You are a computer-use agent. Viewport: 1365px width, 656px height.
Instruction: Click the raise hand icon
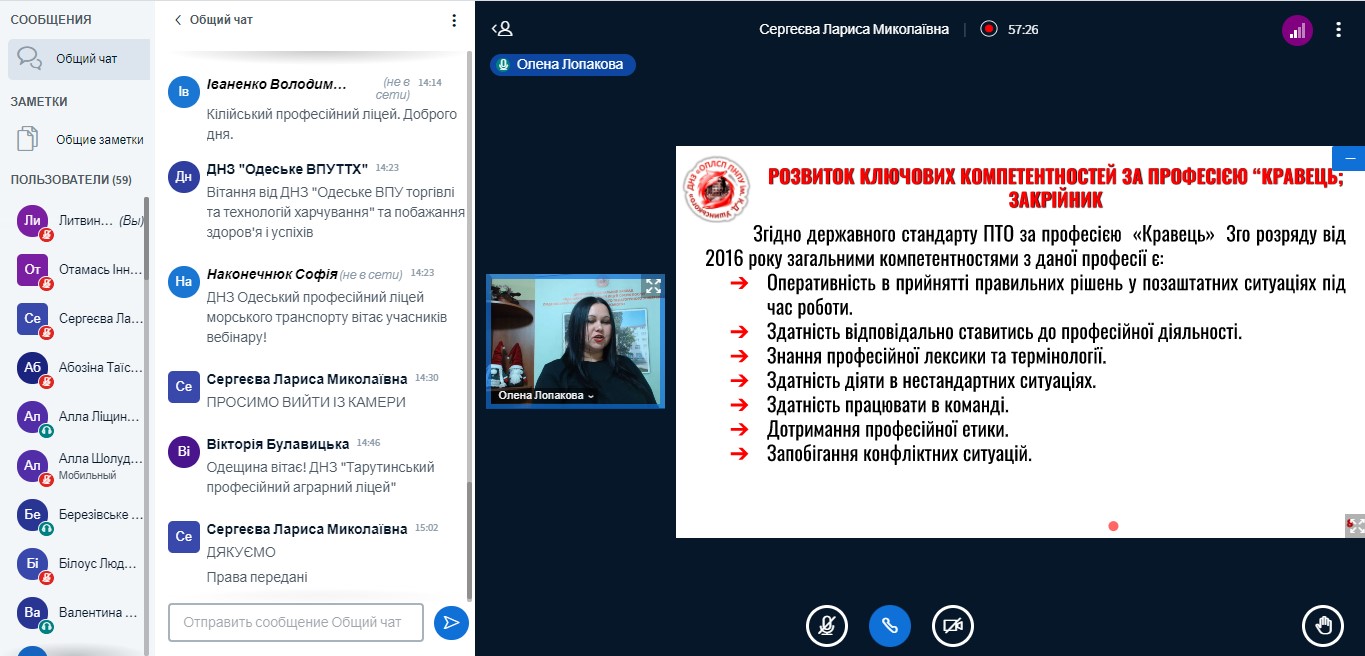(1322, 626)
